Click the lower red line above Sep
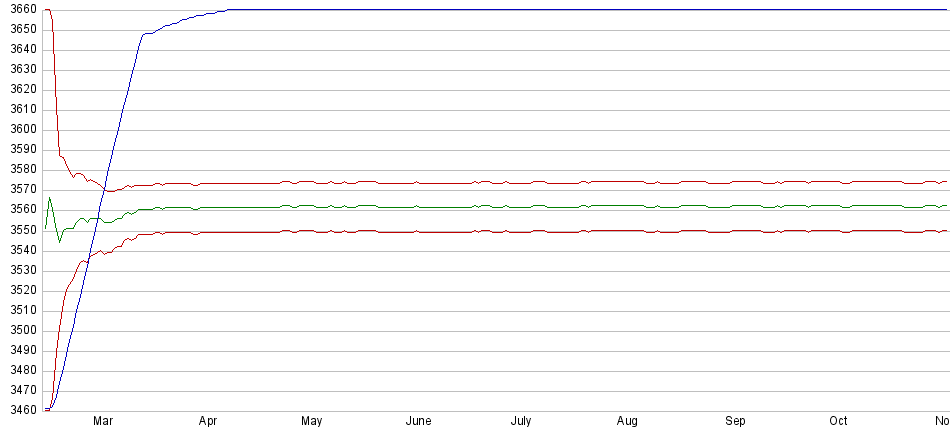This screenshot has width=950, height=435. point(735,230)
